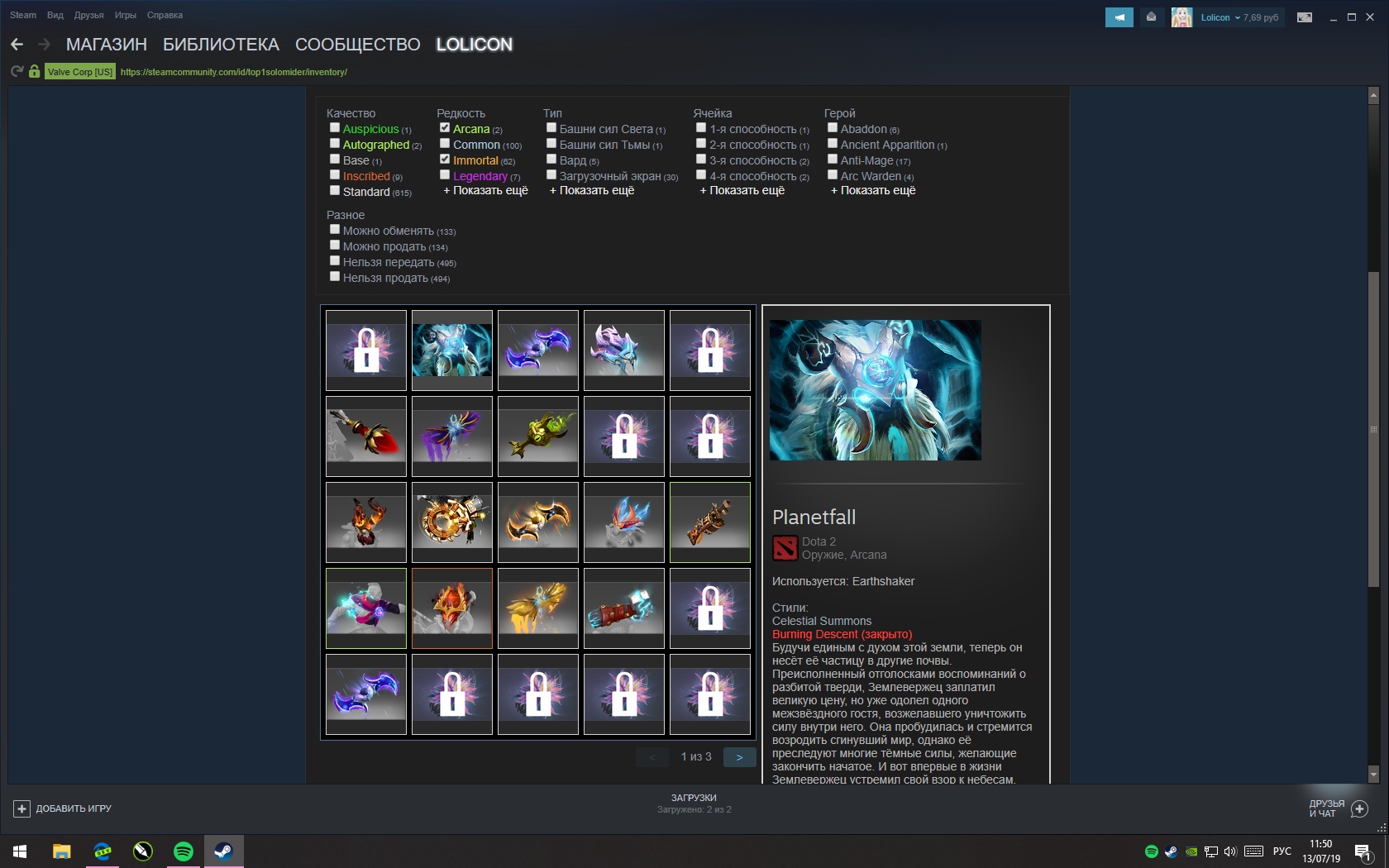Image resolution: width=1389 pixels, height=868 pixels.
Task: Select the wooden cannon inventory item
Action: click(710, 522)
